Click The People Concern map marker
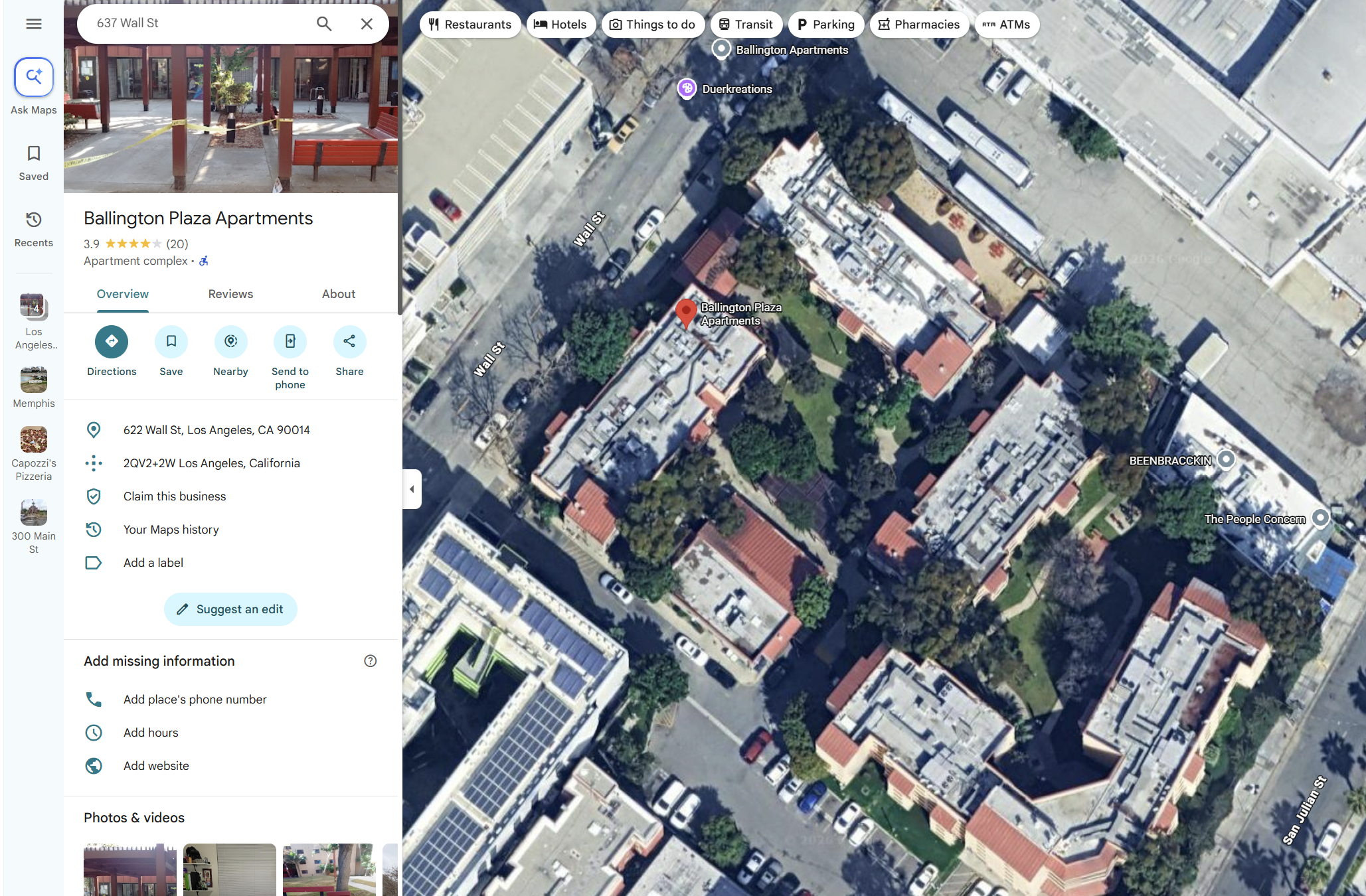 click(x=1321, y=517)
